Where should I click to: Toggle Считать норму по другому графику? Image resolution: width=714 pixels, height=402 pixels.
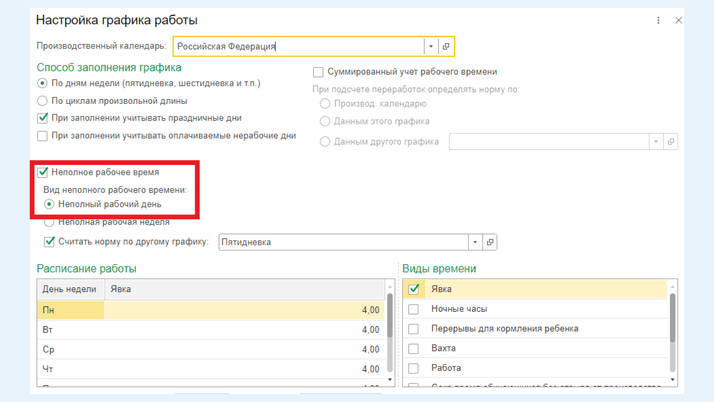[x=50, y=242]
